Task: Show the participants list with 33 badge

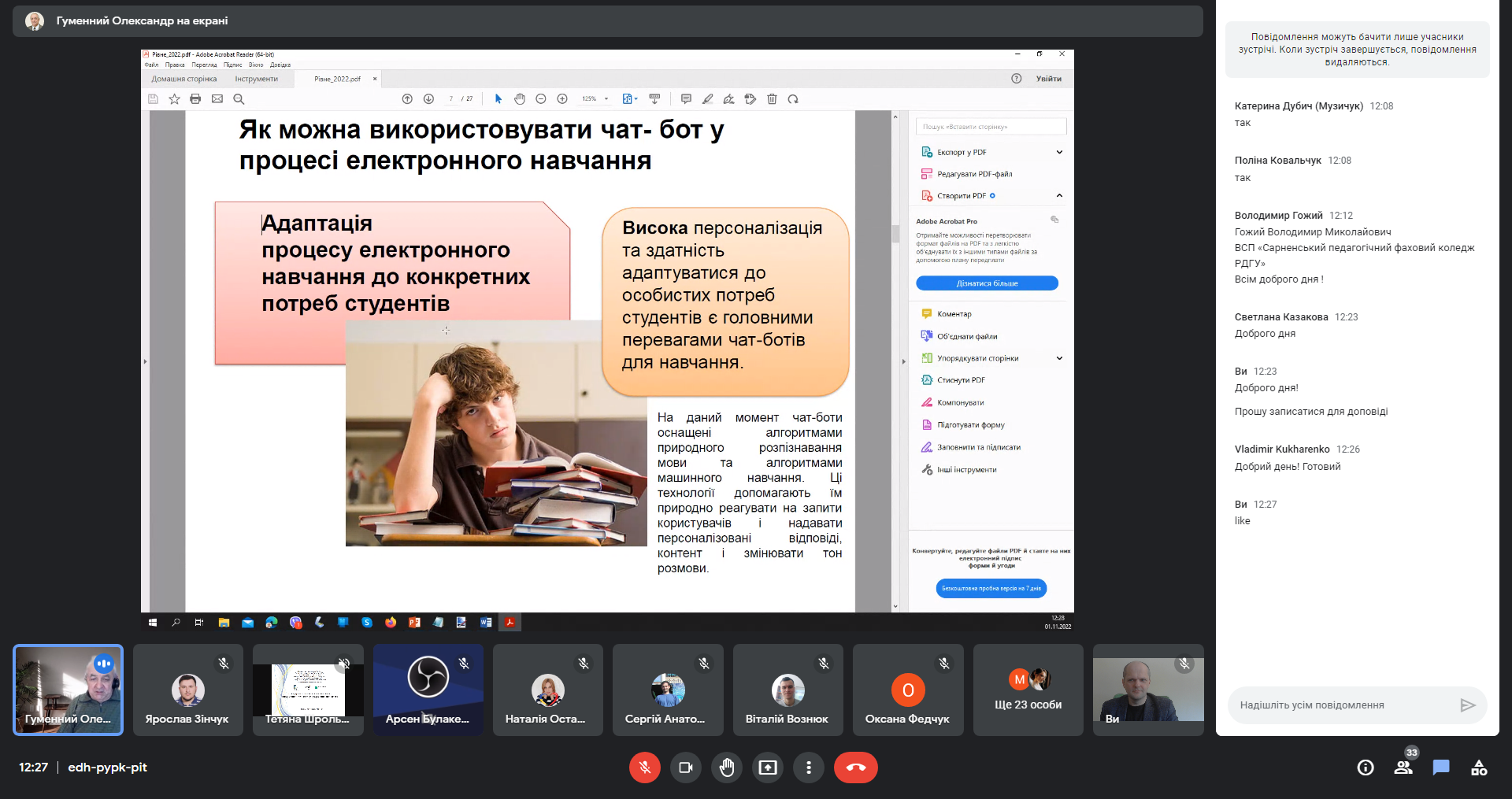Action: pos(1403,768)
